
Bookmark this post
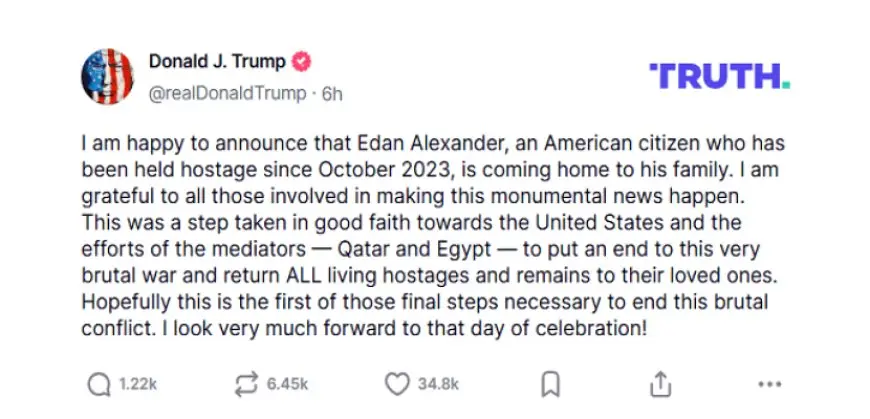(550, 384)
